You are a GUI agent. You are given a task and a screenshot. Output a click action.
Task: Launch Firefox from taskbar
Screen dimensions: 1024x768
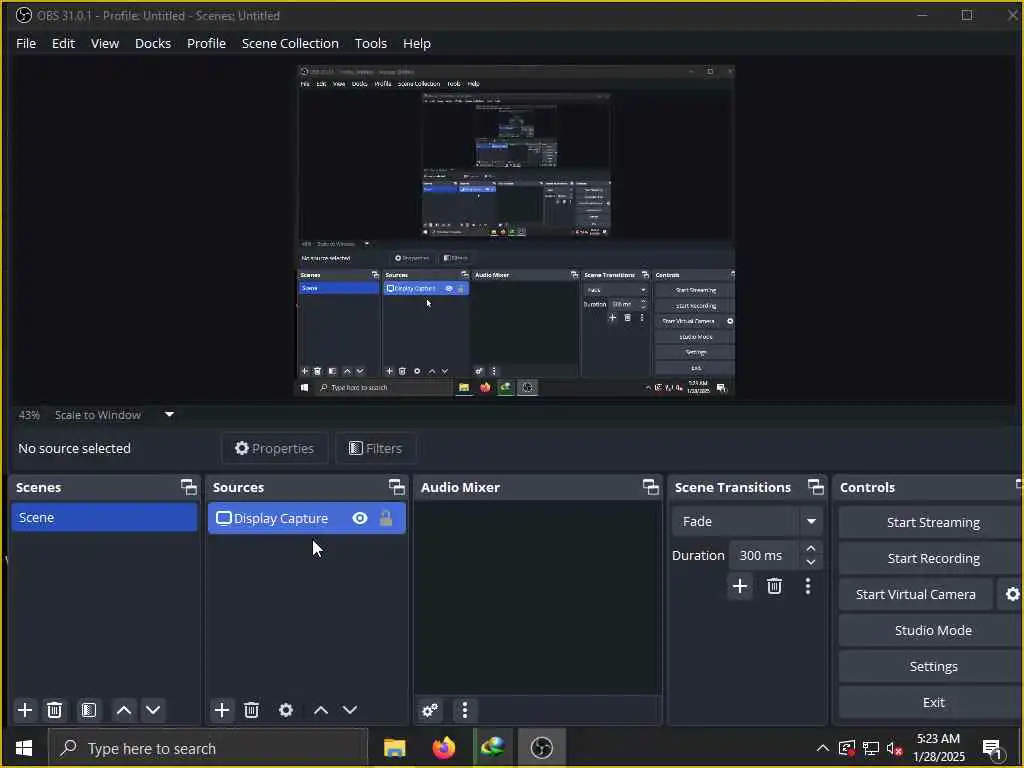tap(444, 748)
